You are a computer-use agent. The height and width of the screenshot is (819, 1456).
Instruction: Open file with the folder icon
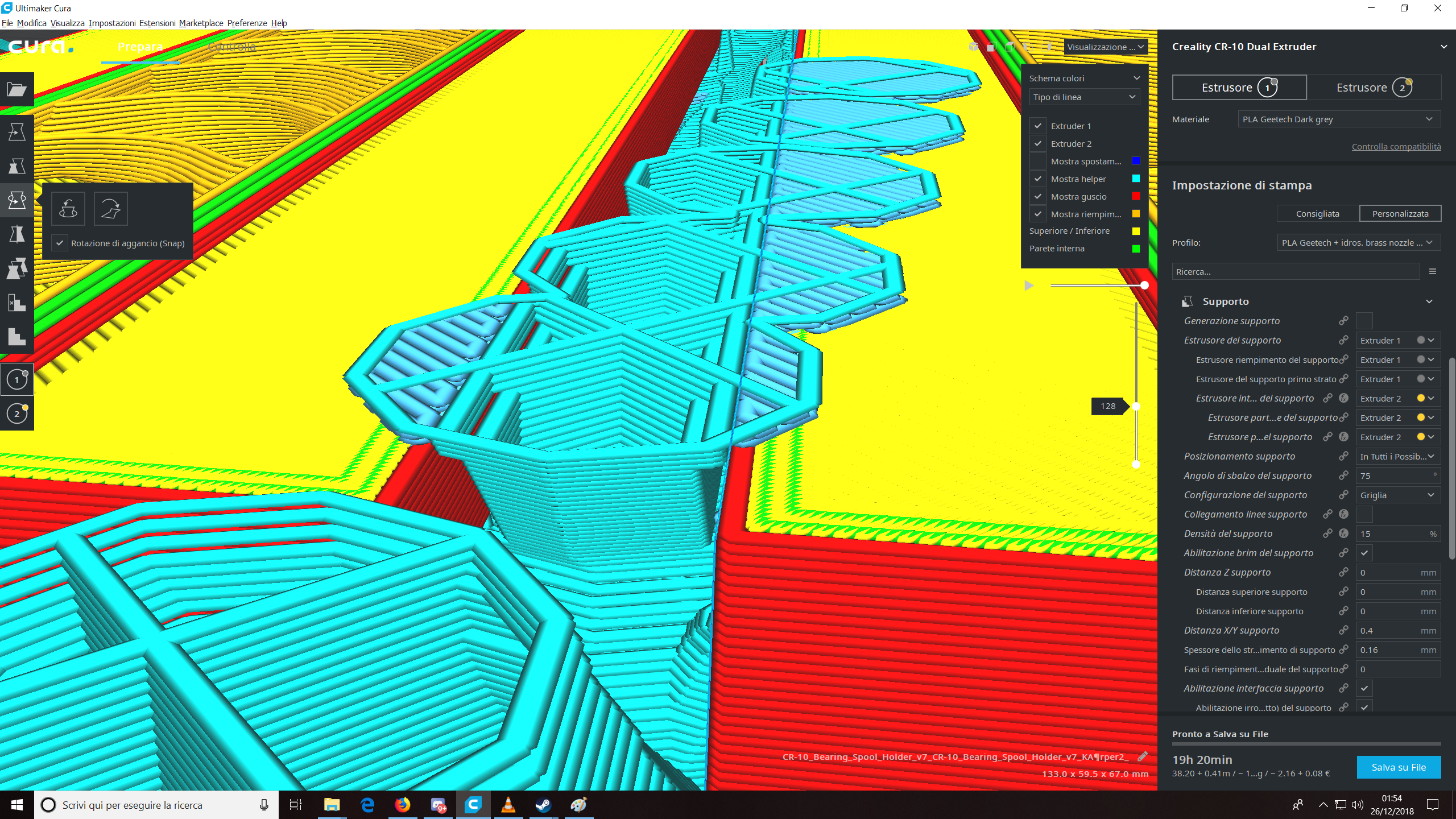pos(16,89)
